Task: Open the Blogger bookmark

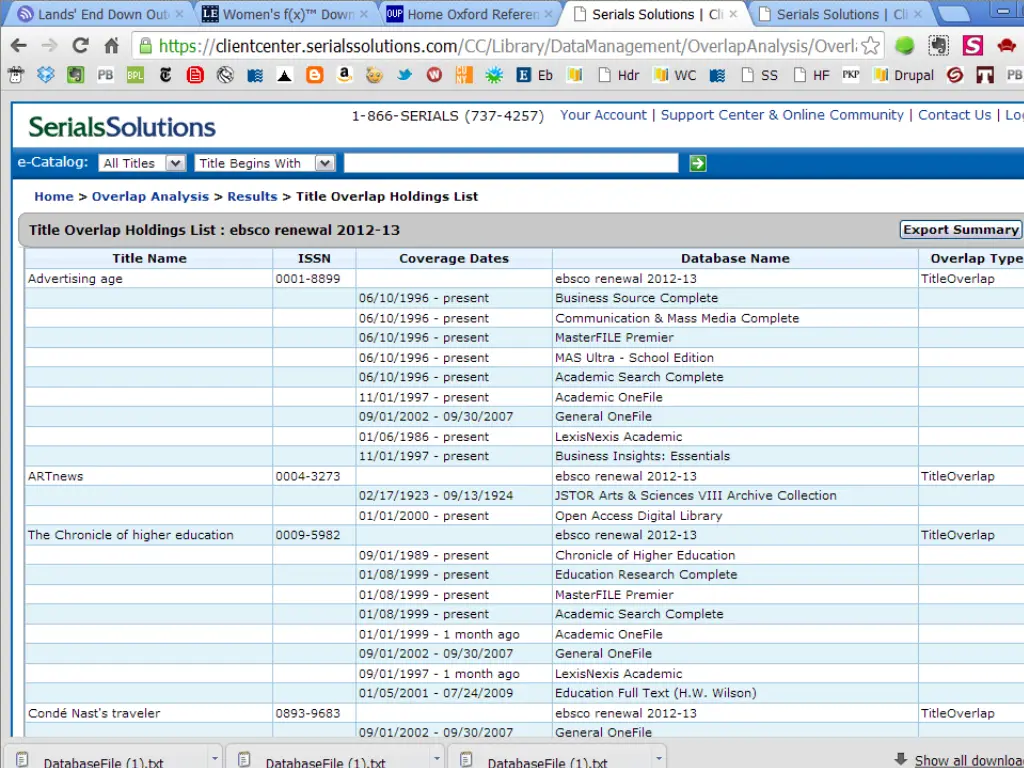Action: pos(315,75)
